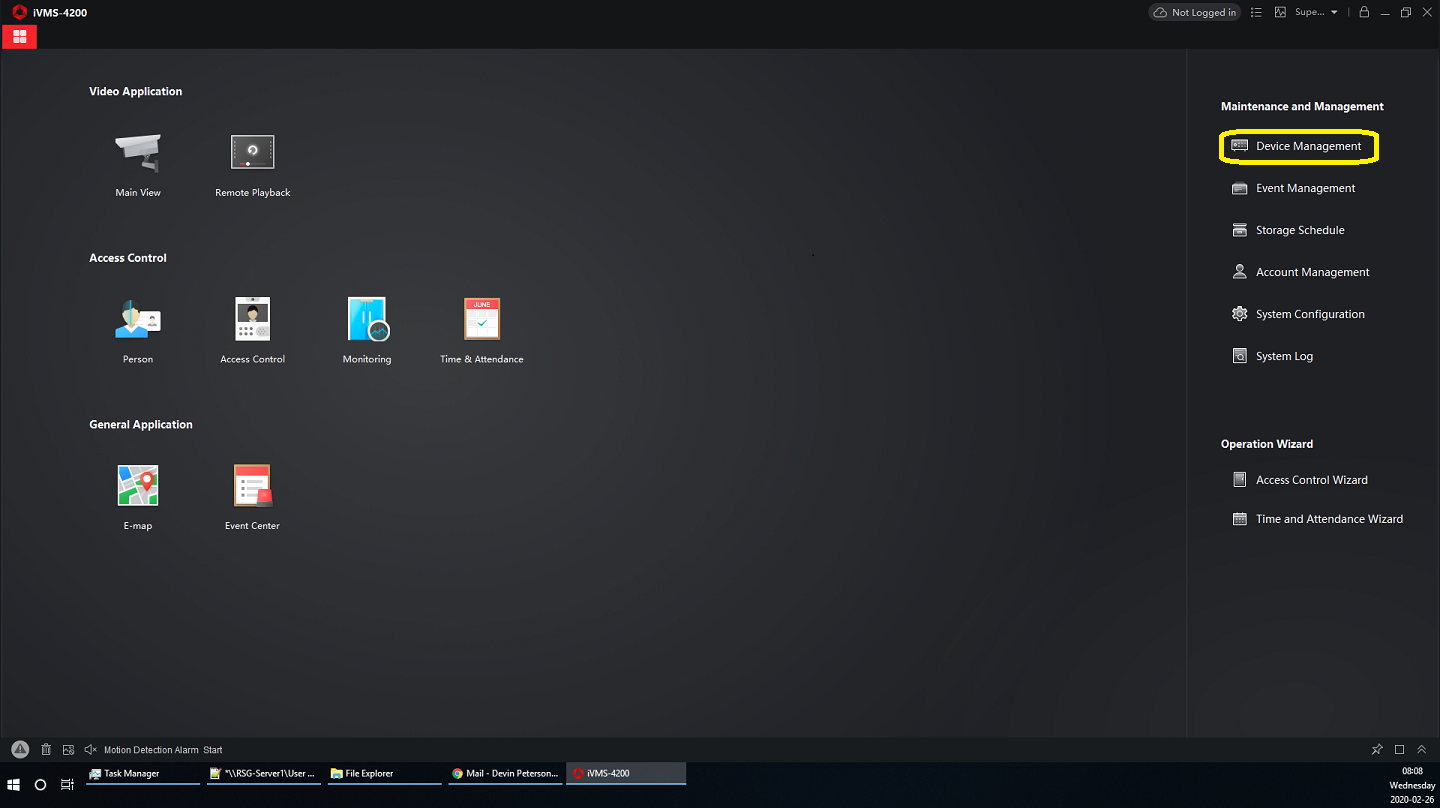Open the Main View camera icon
1440x808 pixels.
click(x=138, y=153)
